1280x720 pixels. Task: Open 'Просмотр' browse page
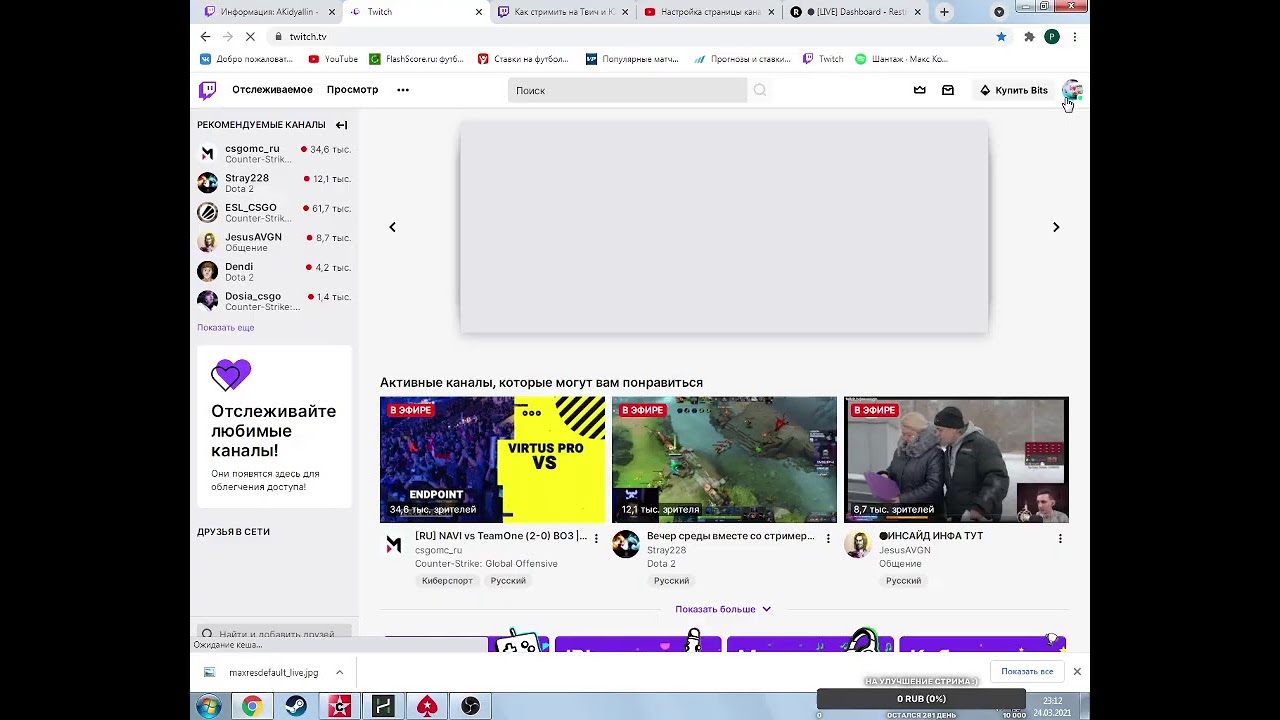[352, 90]
